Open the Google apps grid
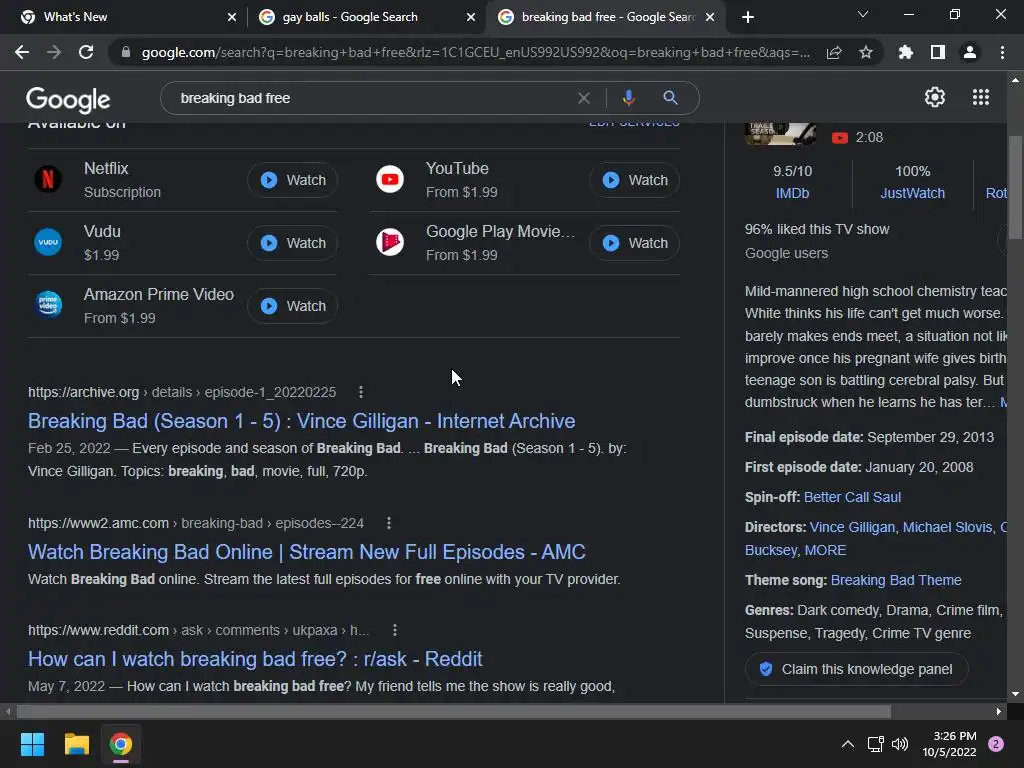1024x768 pixels. (x=981, y=97)
